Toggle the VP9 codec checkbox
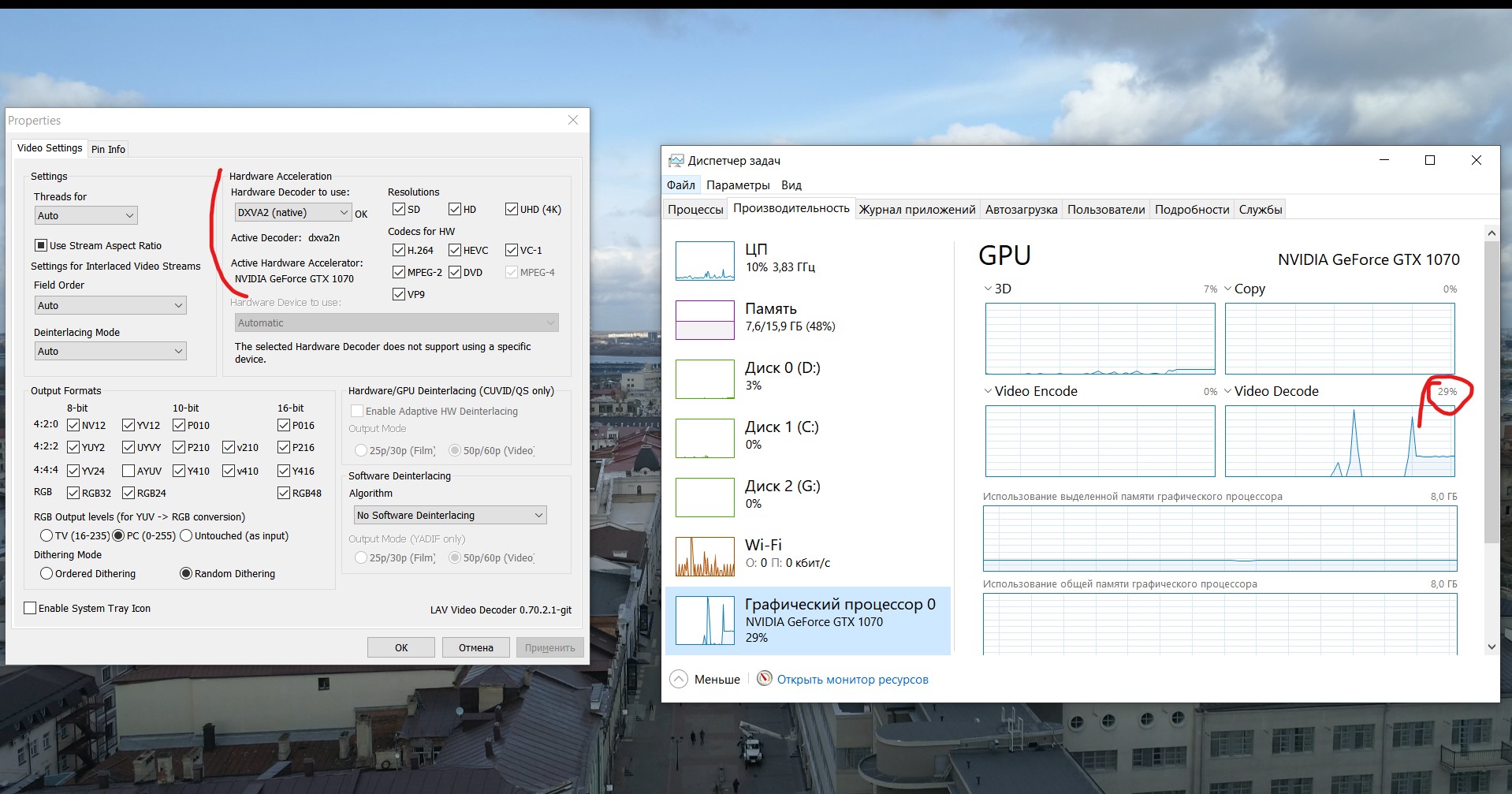This screenshot has width=1512, height=794. click(399, 294)
